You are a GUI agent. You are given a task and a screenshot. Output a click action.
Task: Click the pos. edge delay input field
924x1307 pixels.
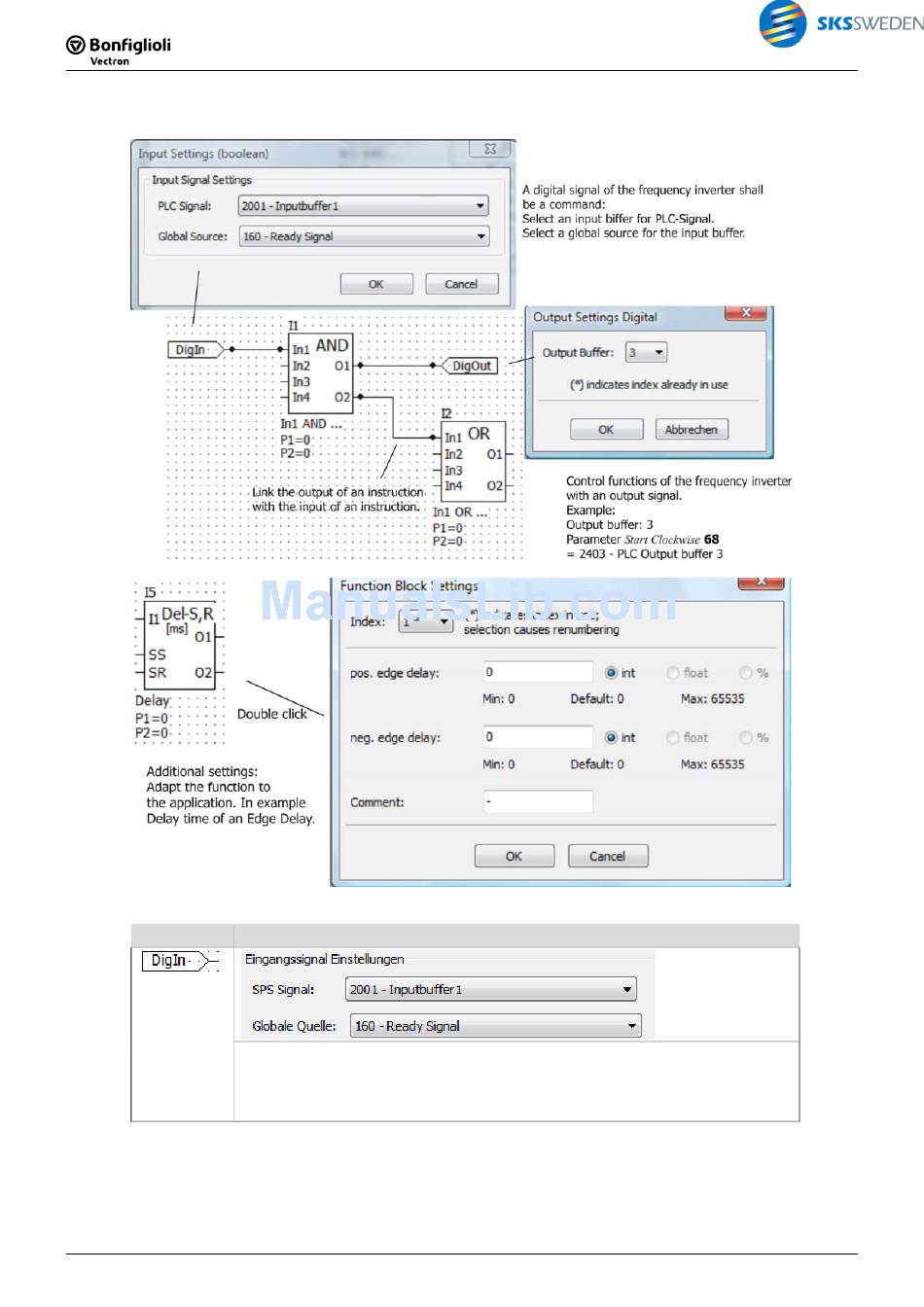click(x=538, y=672)
